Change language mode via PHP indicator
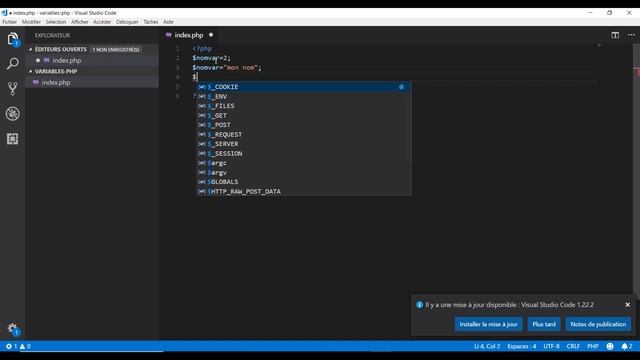The image size is (640, 360). click(x=593, y=346)
